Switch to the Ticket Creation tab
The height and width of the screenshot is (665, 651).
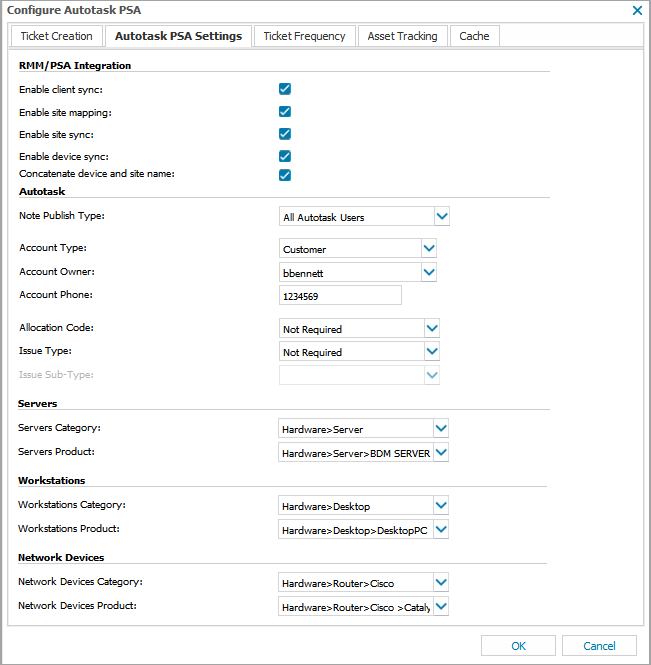[56, 36]
